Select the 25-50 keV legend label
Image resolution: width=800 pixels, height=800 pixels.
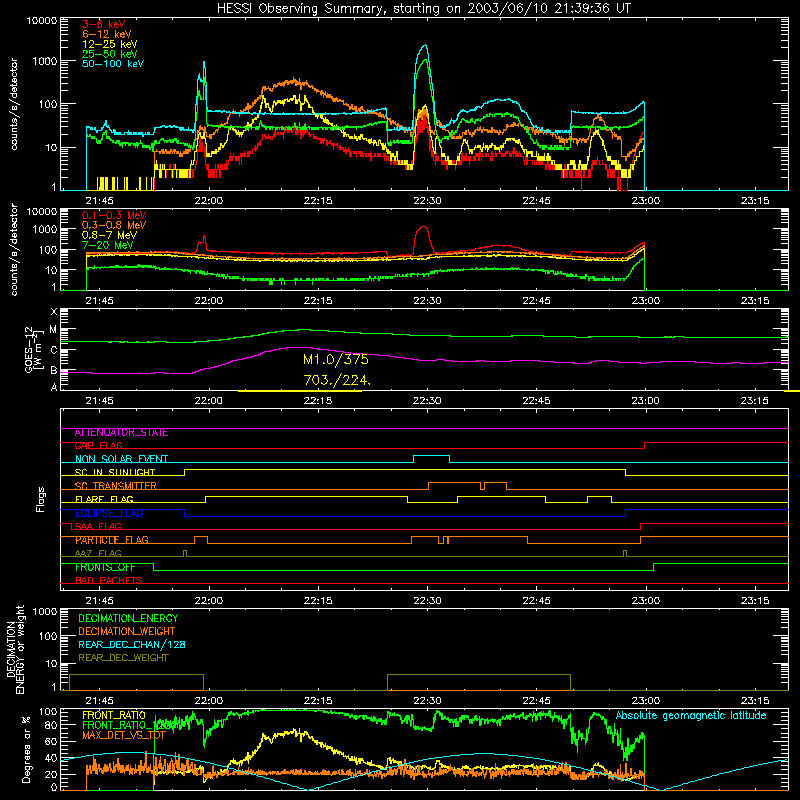click(110, 54)
